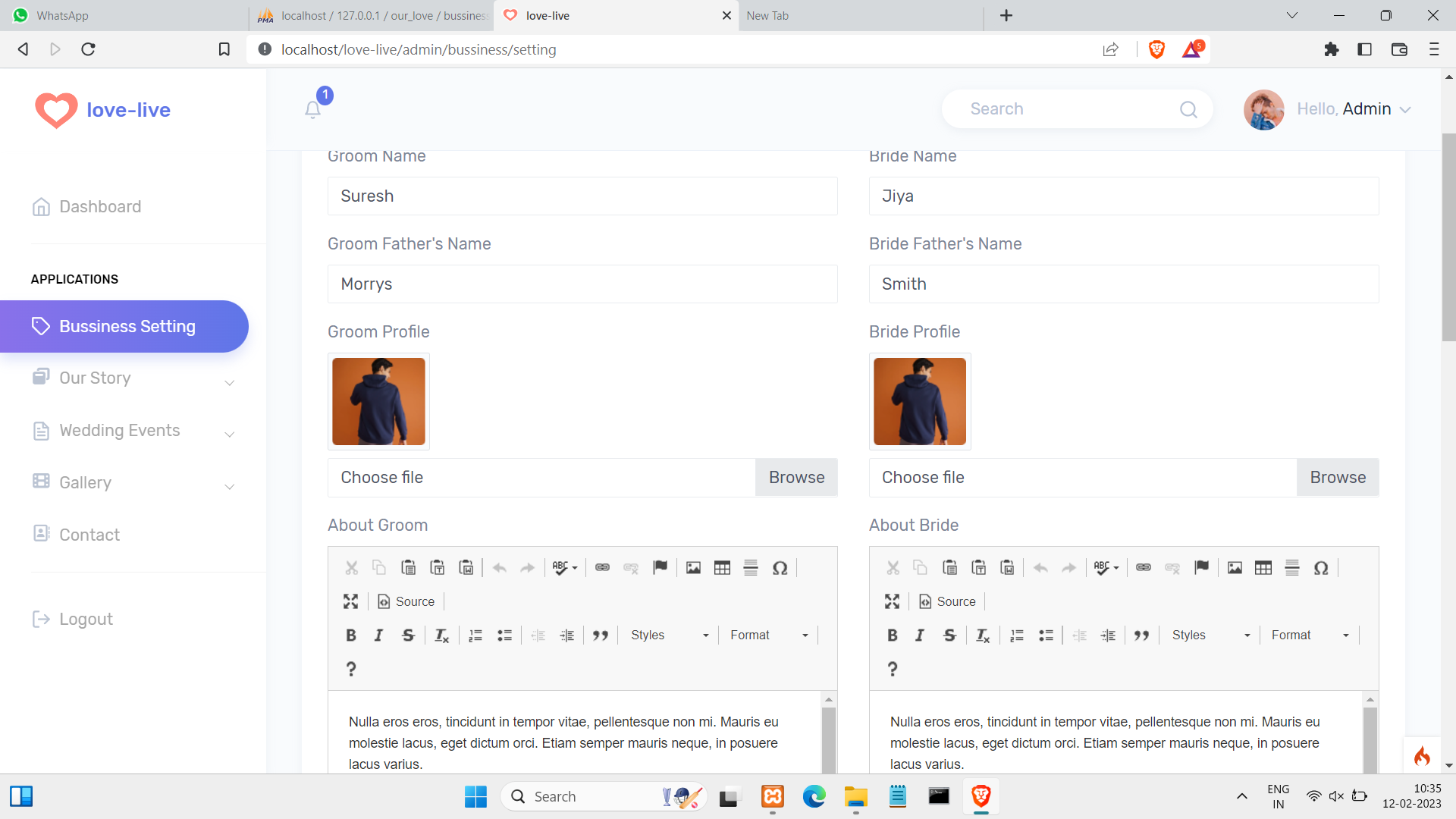Toggle italic in About Groom editor
1456x819 pixels.
point(379,635)
